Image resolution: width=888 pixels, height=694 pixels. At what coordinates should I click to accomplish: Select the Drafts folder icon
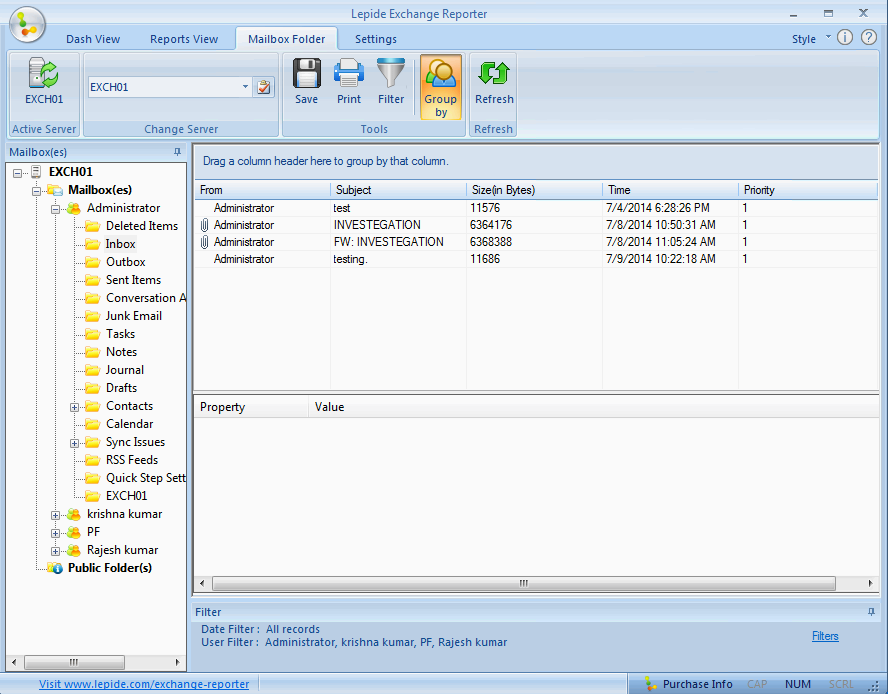pos(92,388)
